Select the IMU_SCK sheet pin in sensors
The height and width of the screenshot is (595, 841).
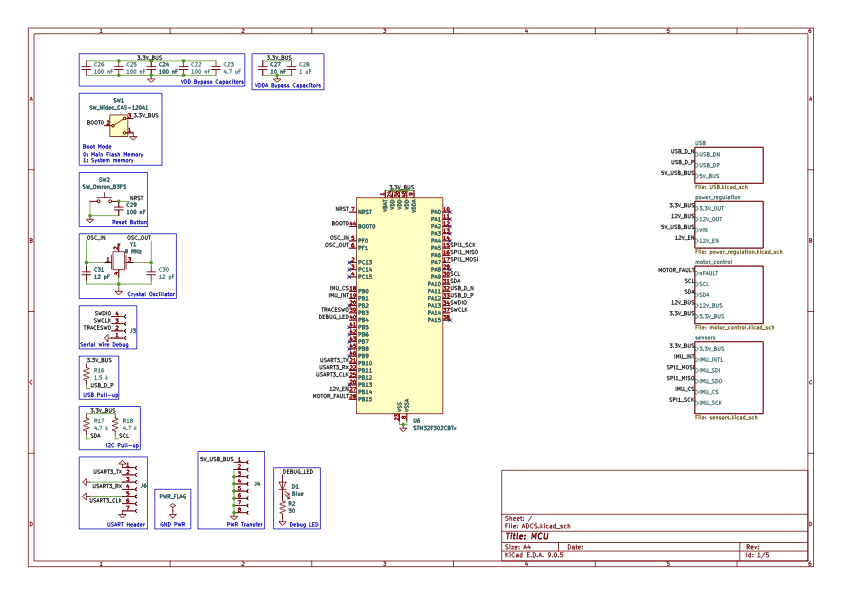(709, 403)
